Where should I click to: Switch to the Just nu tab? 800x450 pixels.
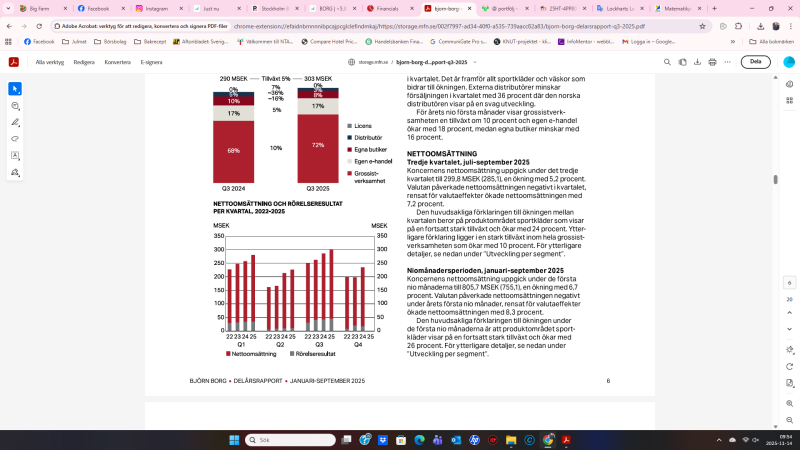[x=217, y=9]
